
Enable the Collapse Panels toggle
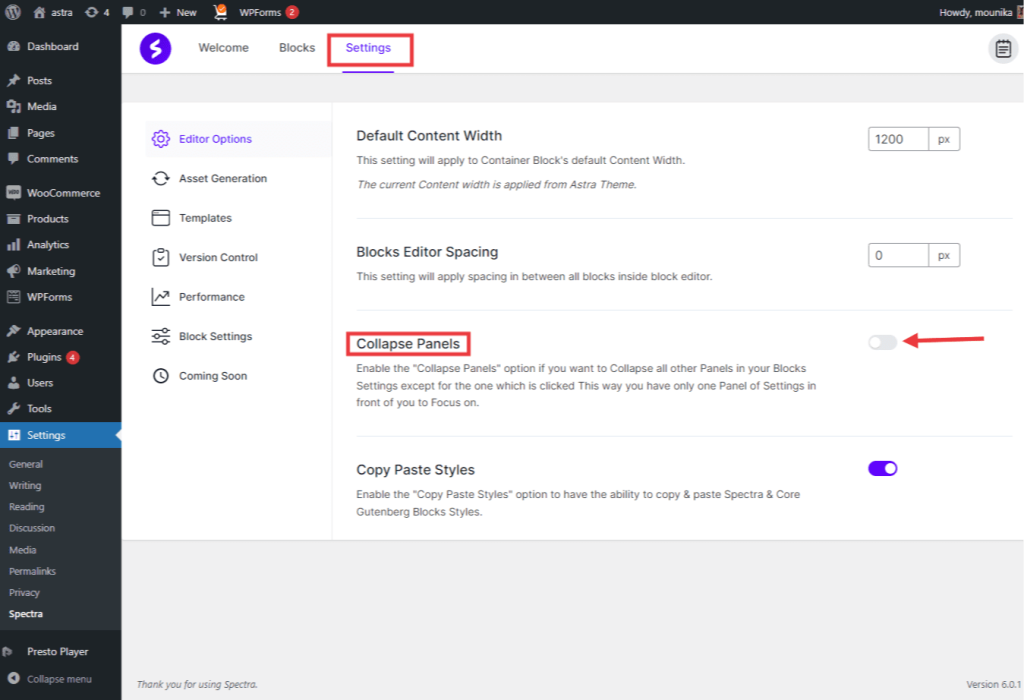882,341
